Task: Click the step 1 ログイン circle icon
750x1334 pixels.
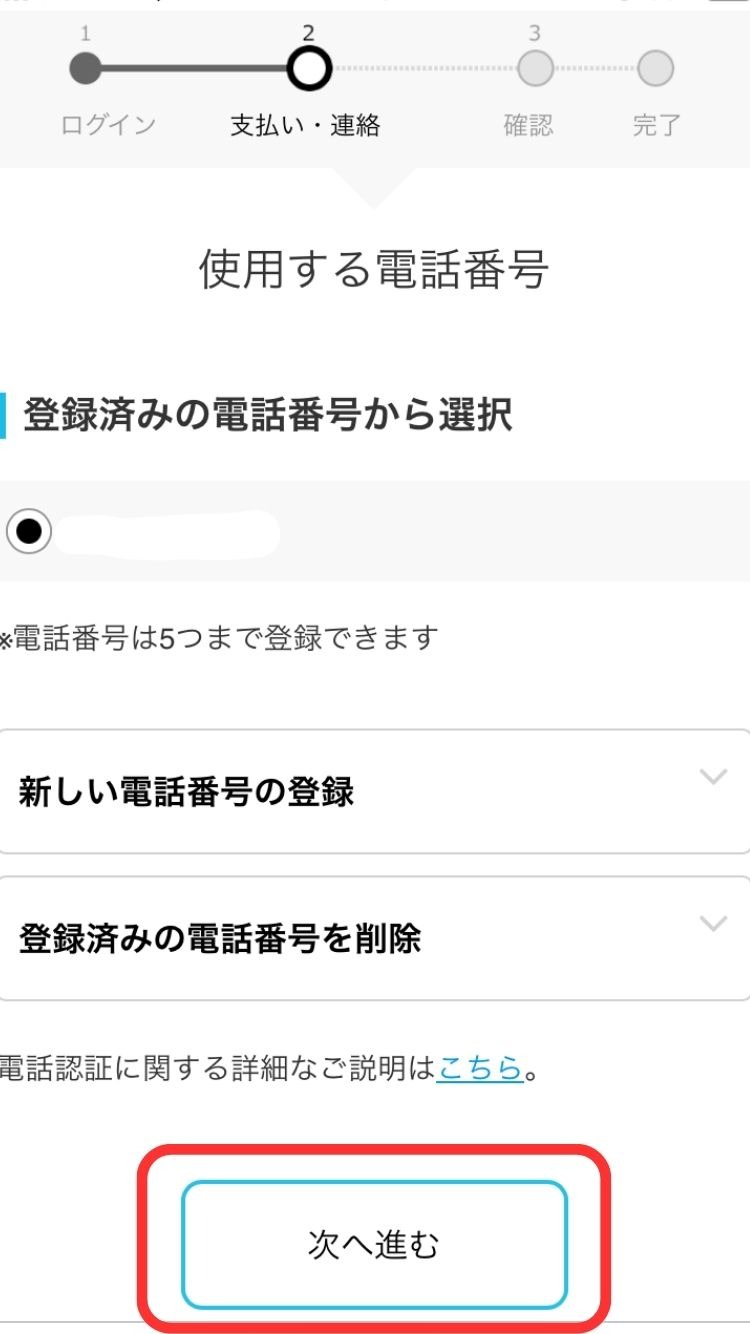Action: point(85,68)
